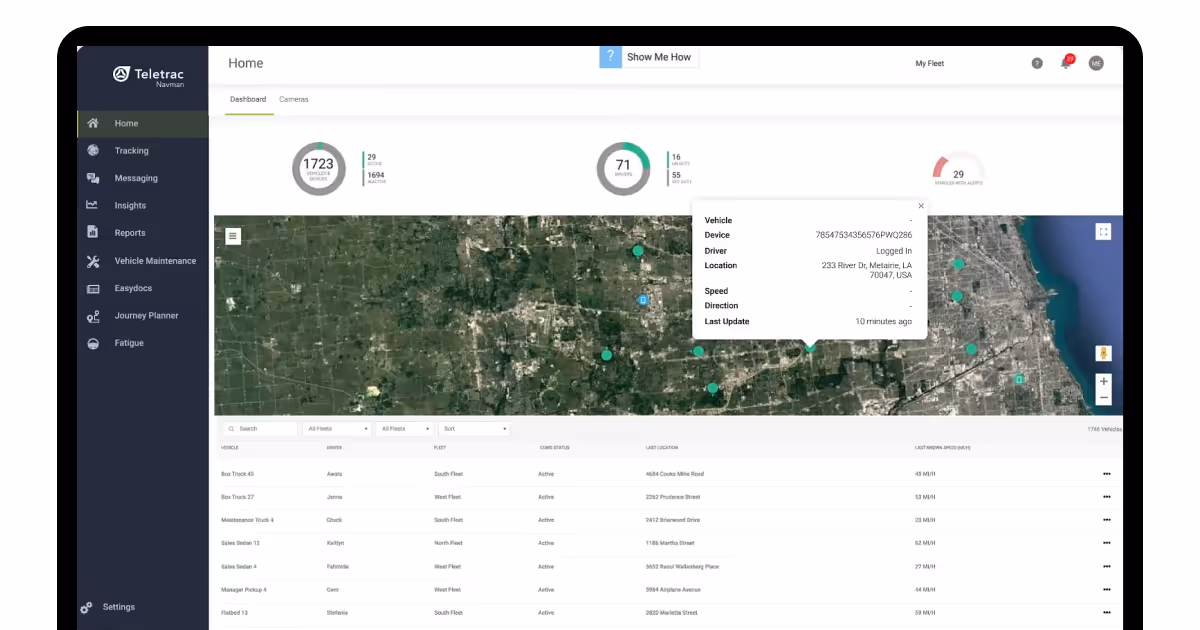
Task: Open the Journey Planner icon
Action: tap(93, 316)
